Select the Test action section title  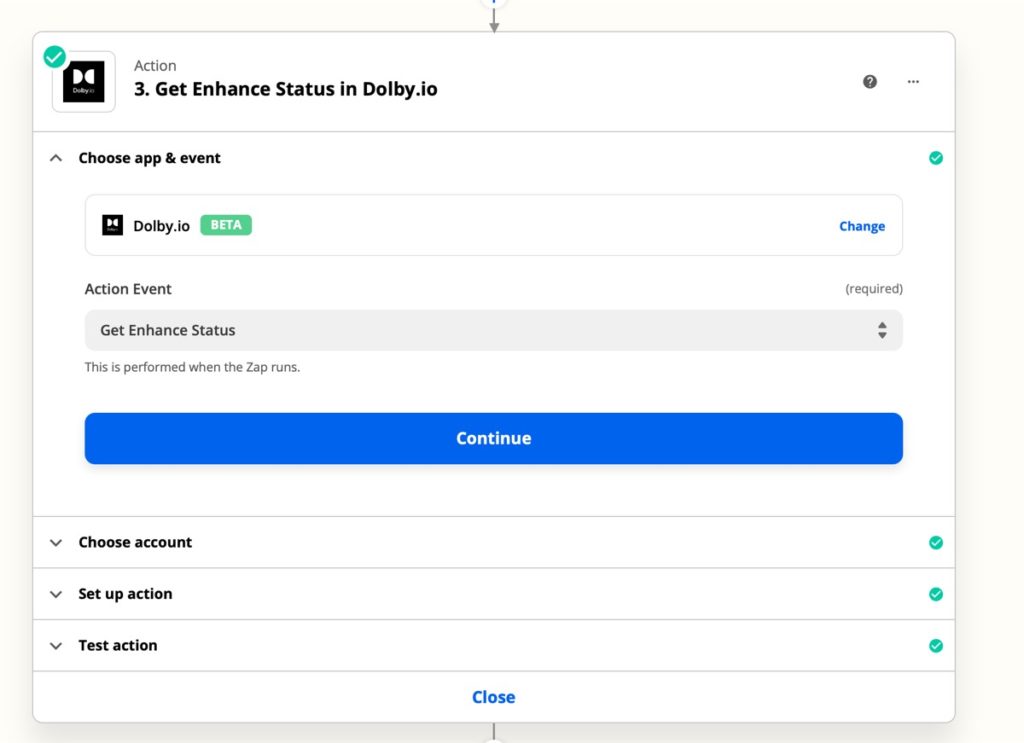point(118,645)
